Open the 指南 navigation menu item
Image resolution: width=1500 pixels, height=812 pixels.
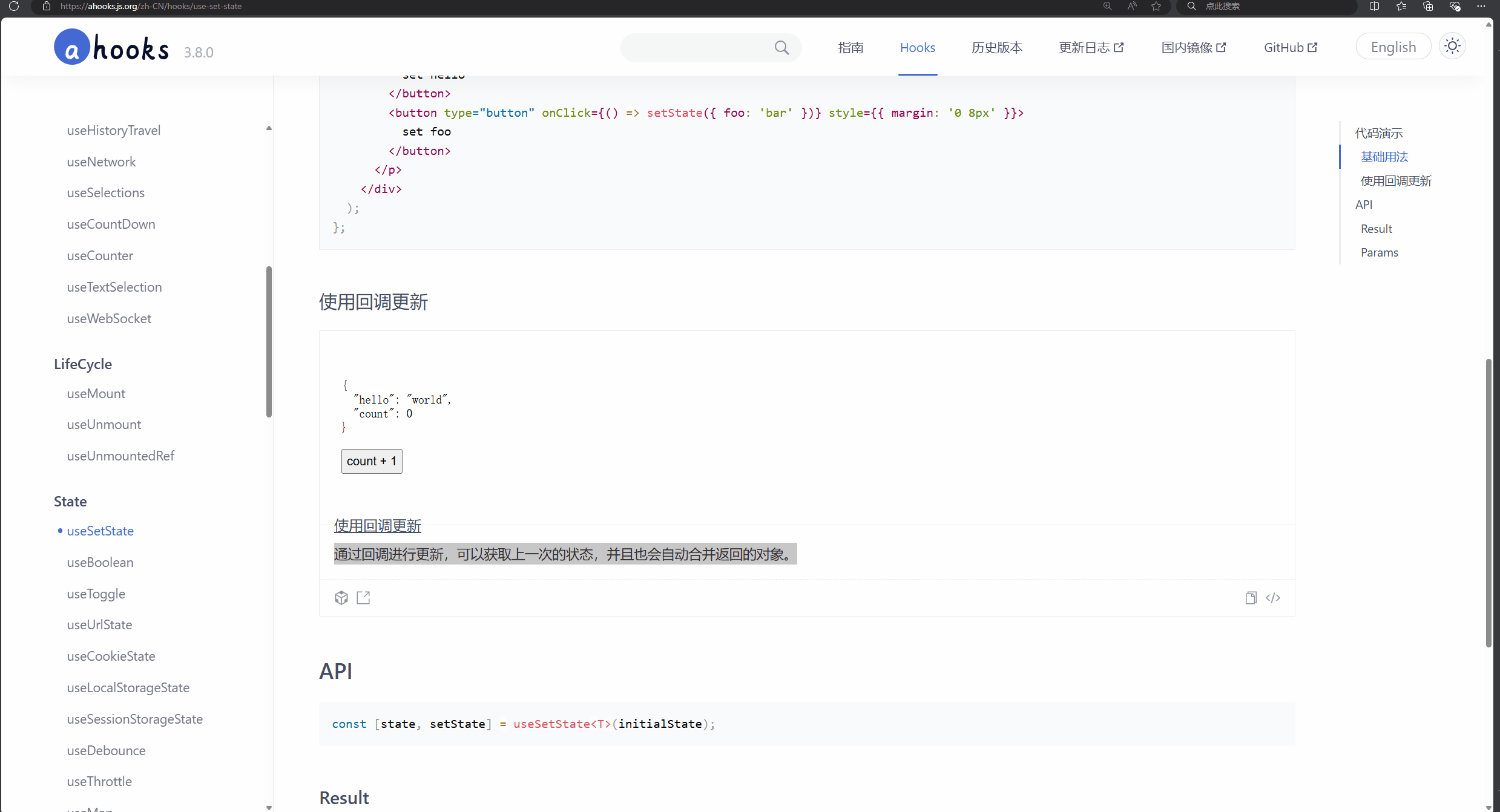click(x=850, y=48)
